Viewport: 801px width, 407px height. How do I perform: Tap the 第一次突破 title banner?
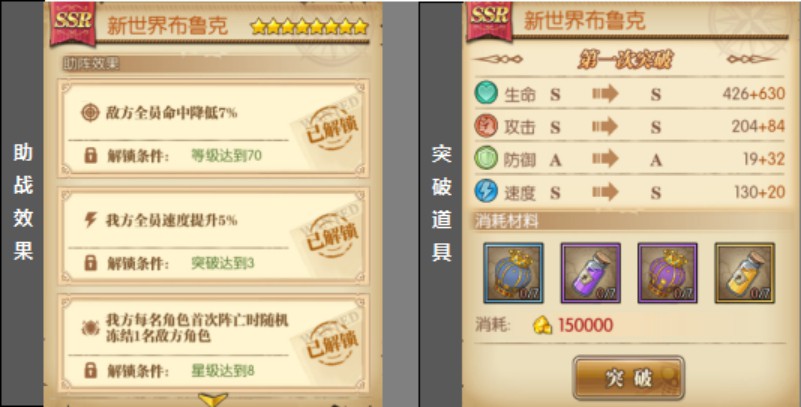coord(625,60)
